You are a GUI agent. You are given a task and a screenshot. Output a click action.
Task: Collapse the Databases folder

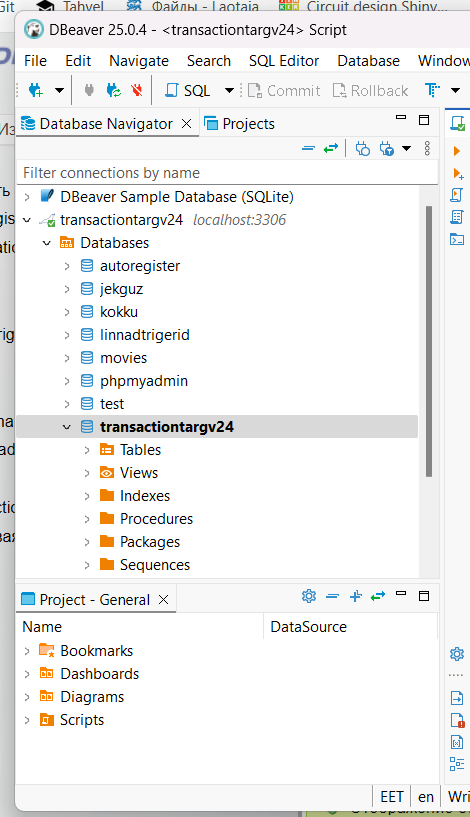click(x=46, y=243)
